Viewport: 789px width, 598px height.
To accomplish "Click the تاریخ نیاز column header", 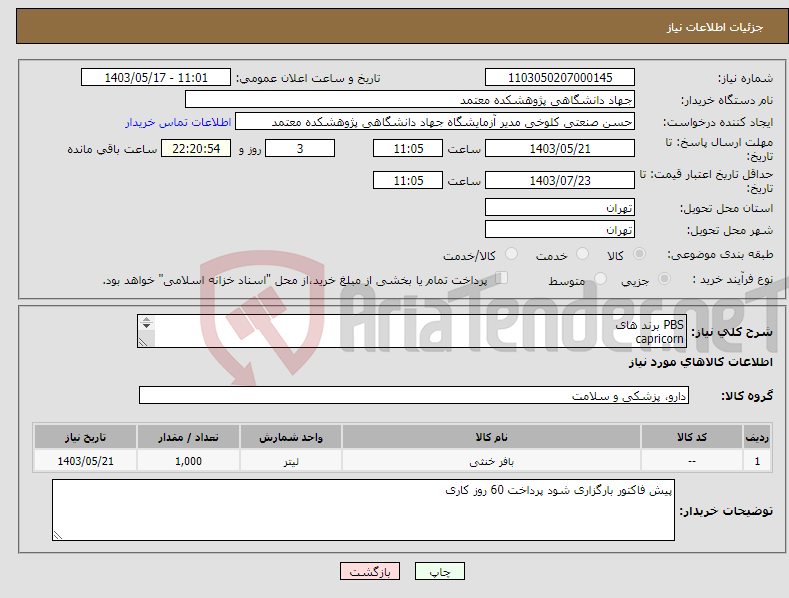I will pyautogui.click(x=85, y=437).
